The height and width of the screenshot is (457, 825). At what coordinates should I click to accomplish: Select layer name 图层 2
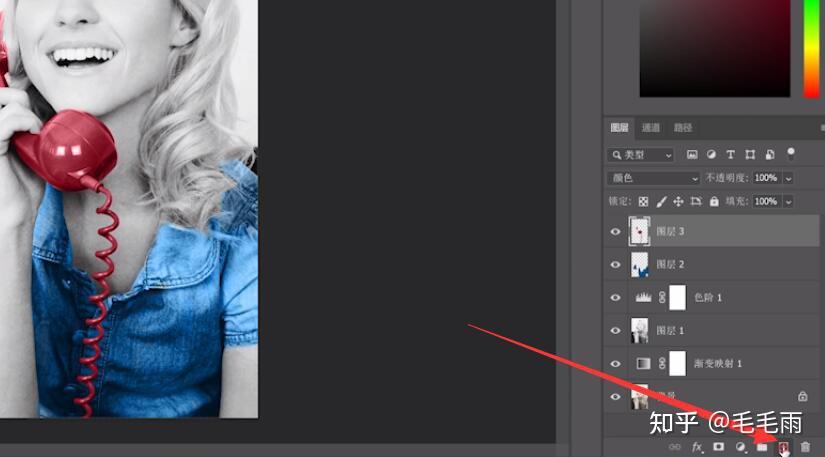[x=670, y=265]
